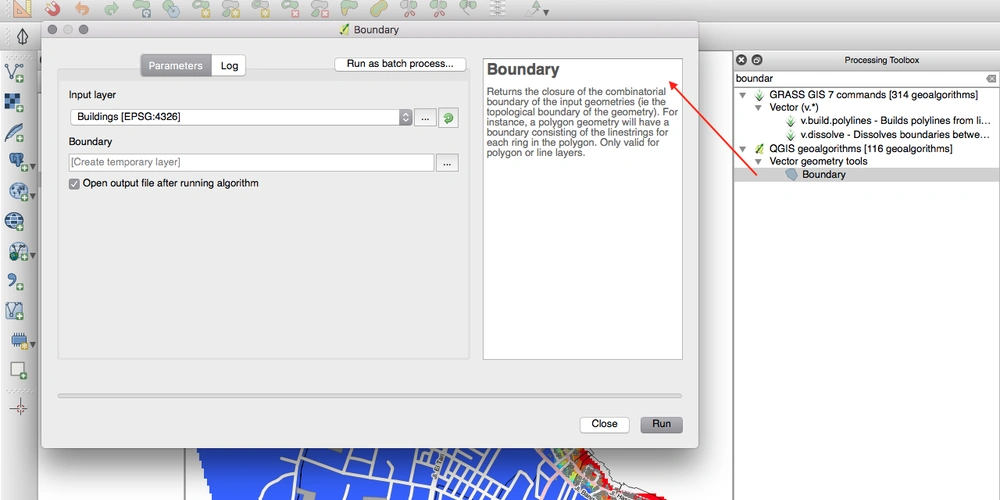Click the Add Raster Layer checkerboard icon
1000x500 pixels.
point(14,102)
